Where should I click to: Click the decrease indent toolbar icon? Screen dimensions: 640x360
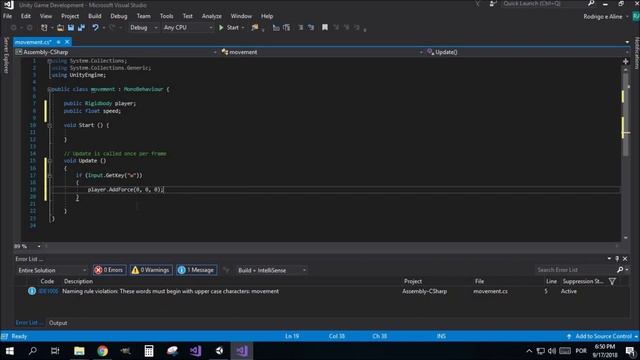click(x=301, y=28)
